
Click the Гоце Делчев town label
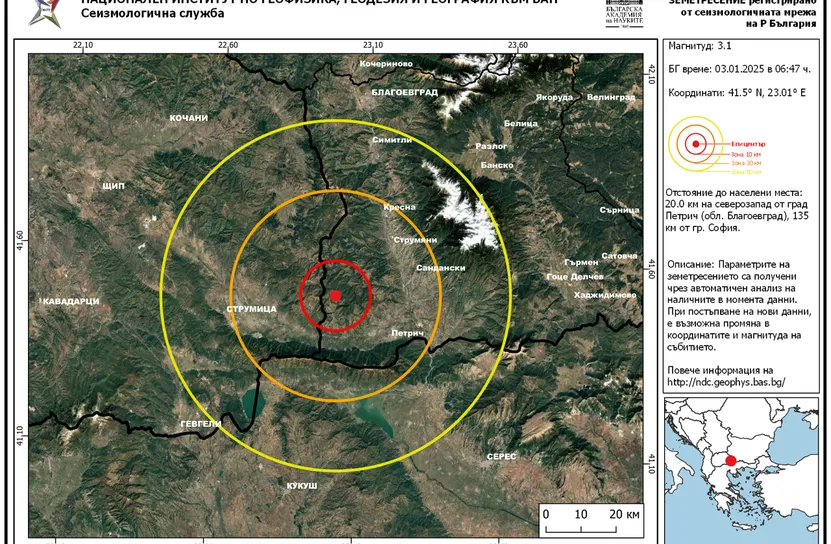tap(575, 276)
